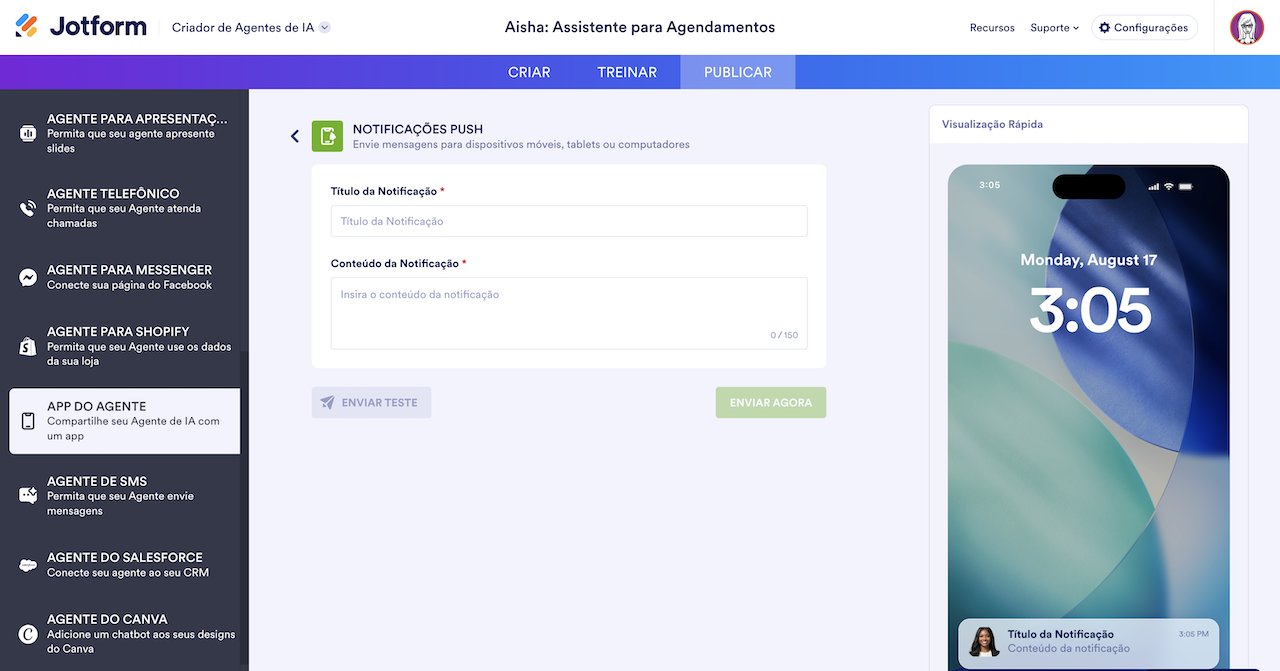
Task: Click the '0 / 150' character counter
Action: 784,335
